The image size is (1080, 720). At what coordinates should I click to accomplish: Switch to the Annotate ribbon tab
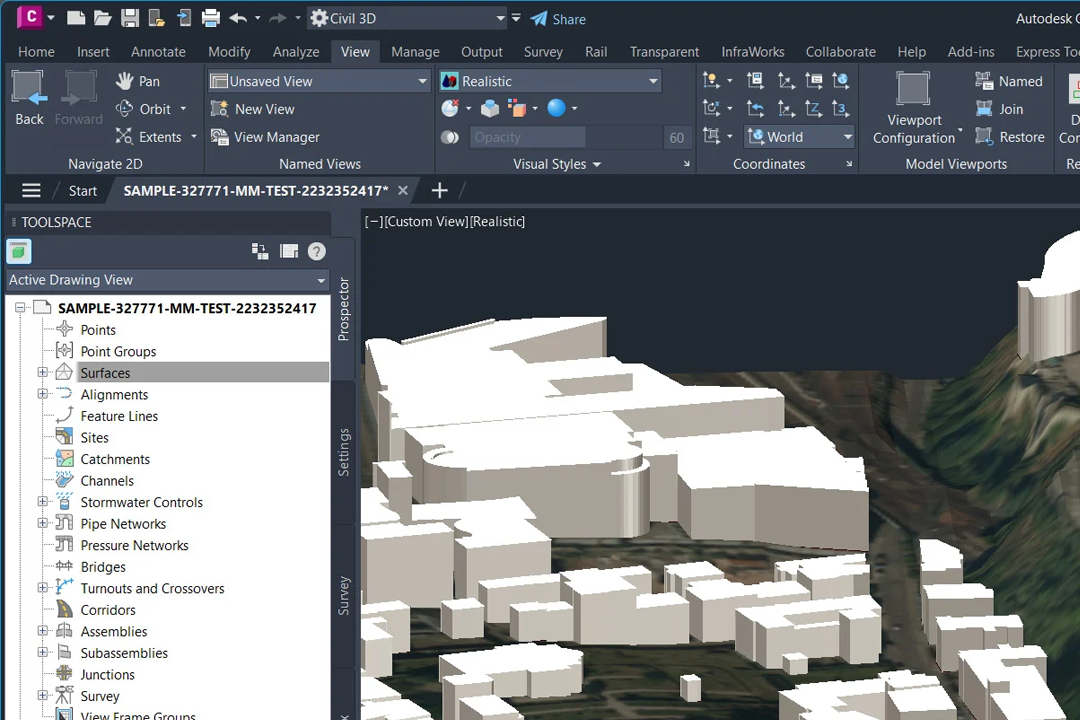pos(158,51)
